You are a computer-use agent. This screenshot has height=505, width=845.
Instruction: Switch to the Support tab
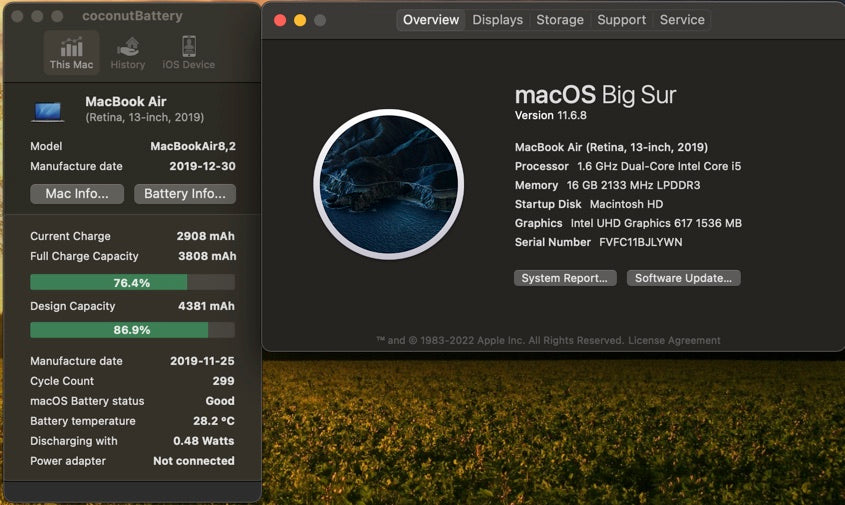coord(621,20)
